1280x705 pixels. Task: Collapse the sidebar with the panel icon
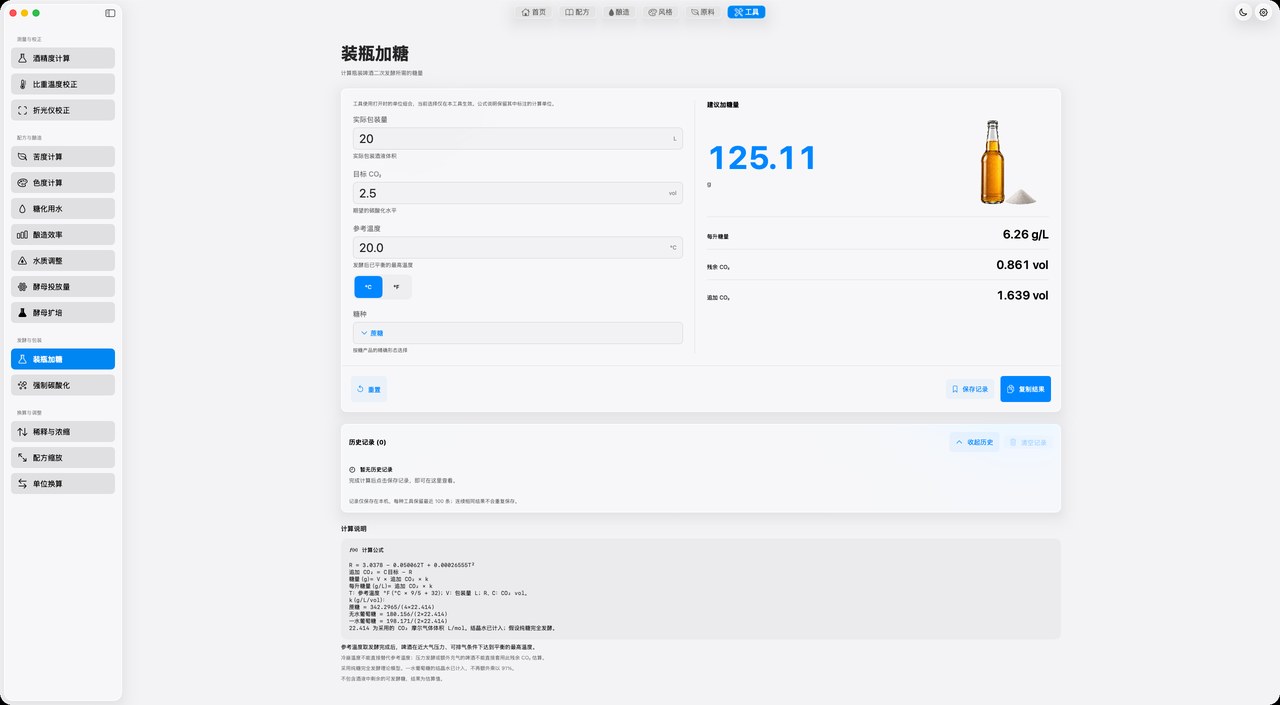coord(110,13)
